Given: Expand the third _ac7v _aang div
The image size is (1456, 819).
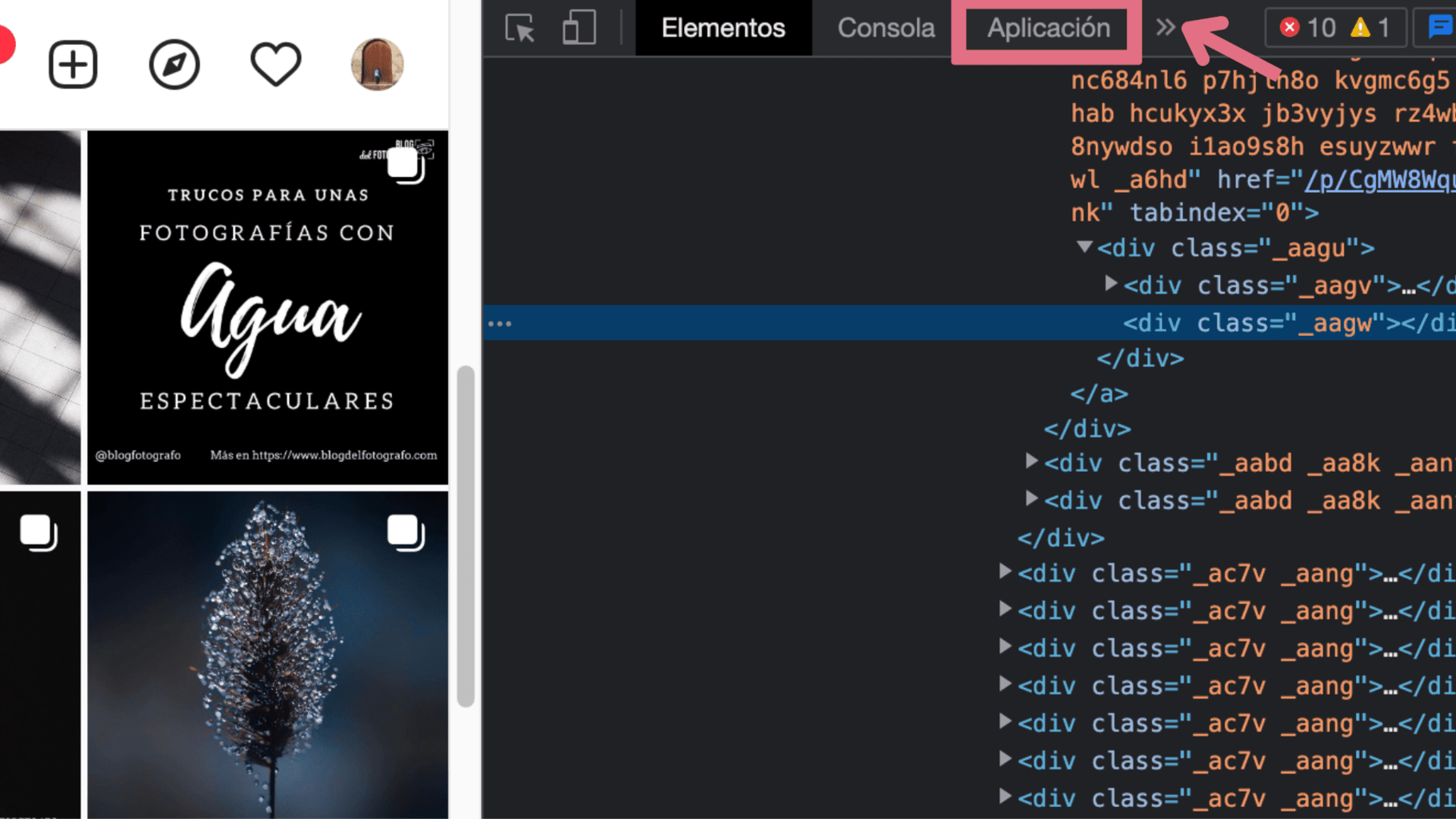Looking at the screenshot, I should [1005, 647].
